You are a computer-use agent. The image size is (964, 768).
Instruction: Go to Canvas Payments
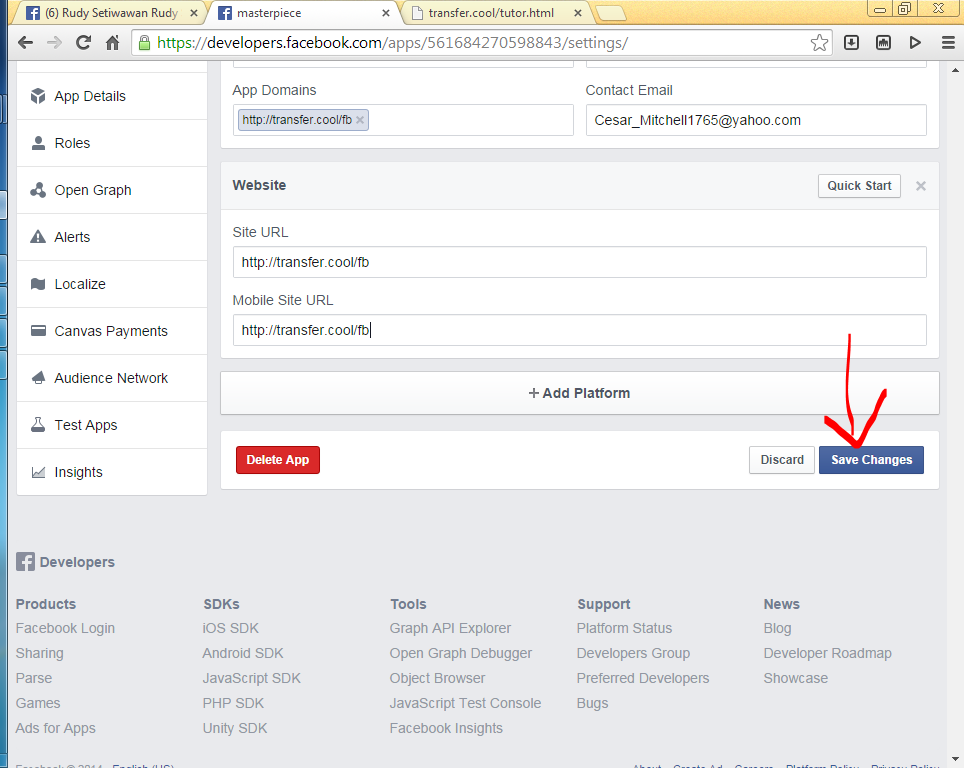(112, 331)
